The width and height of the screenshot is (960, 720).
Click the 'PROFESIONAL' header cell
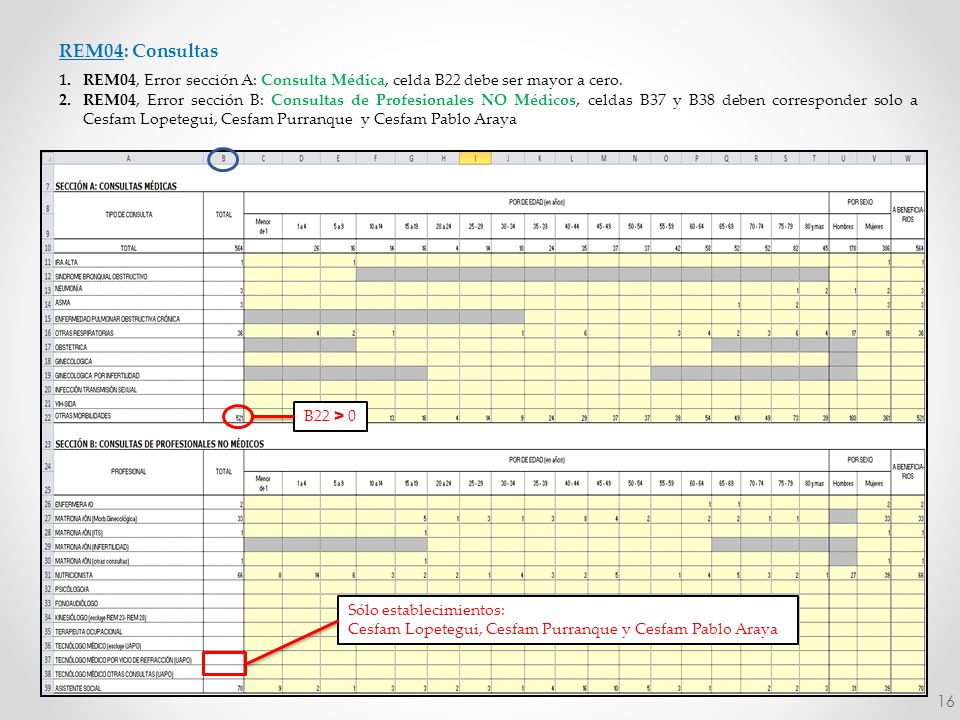(129, 471)
